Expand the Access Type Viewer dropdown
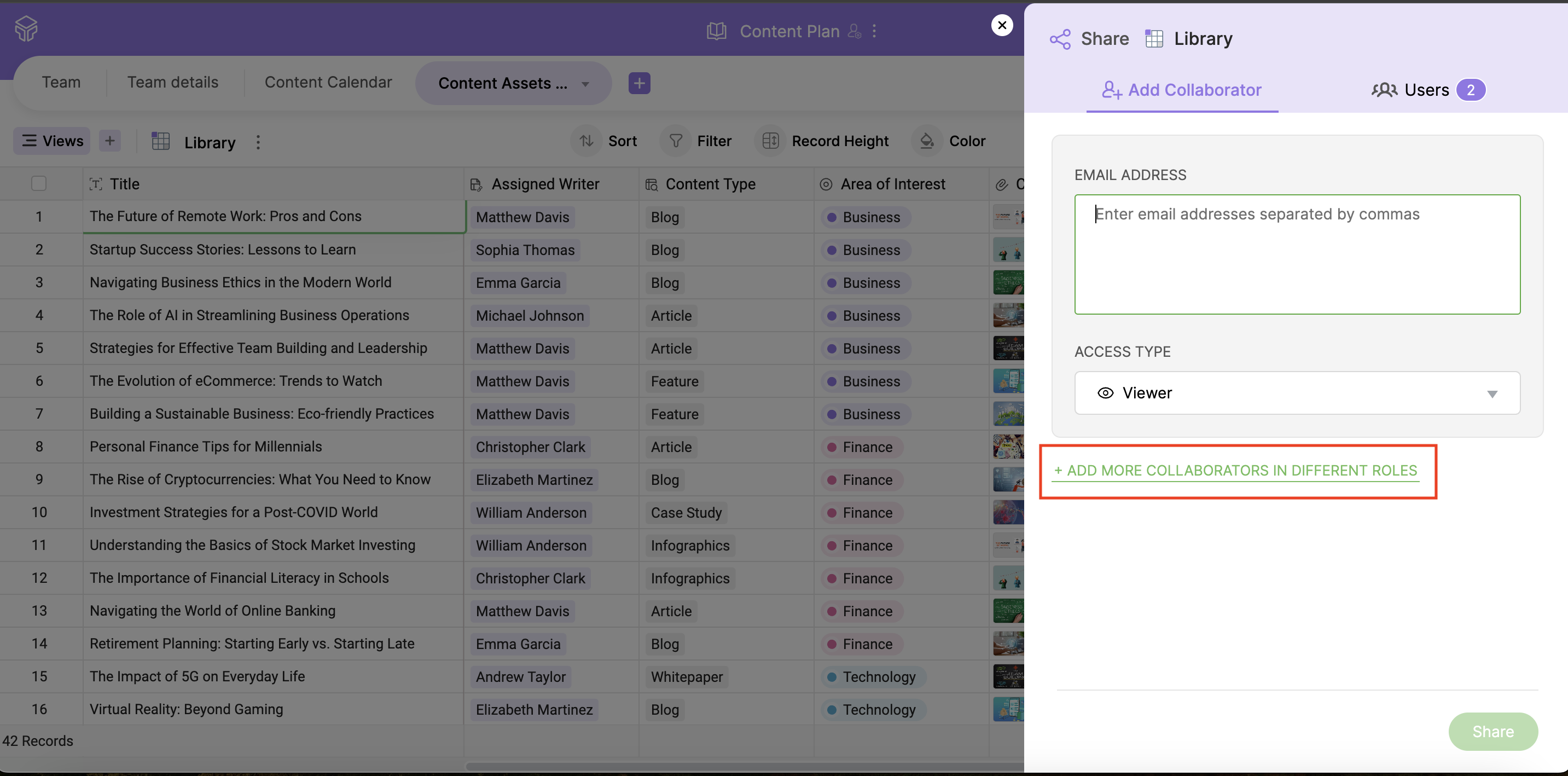Viewport: 1568px width, 776px height. (1297, 393)
